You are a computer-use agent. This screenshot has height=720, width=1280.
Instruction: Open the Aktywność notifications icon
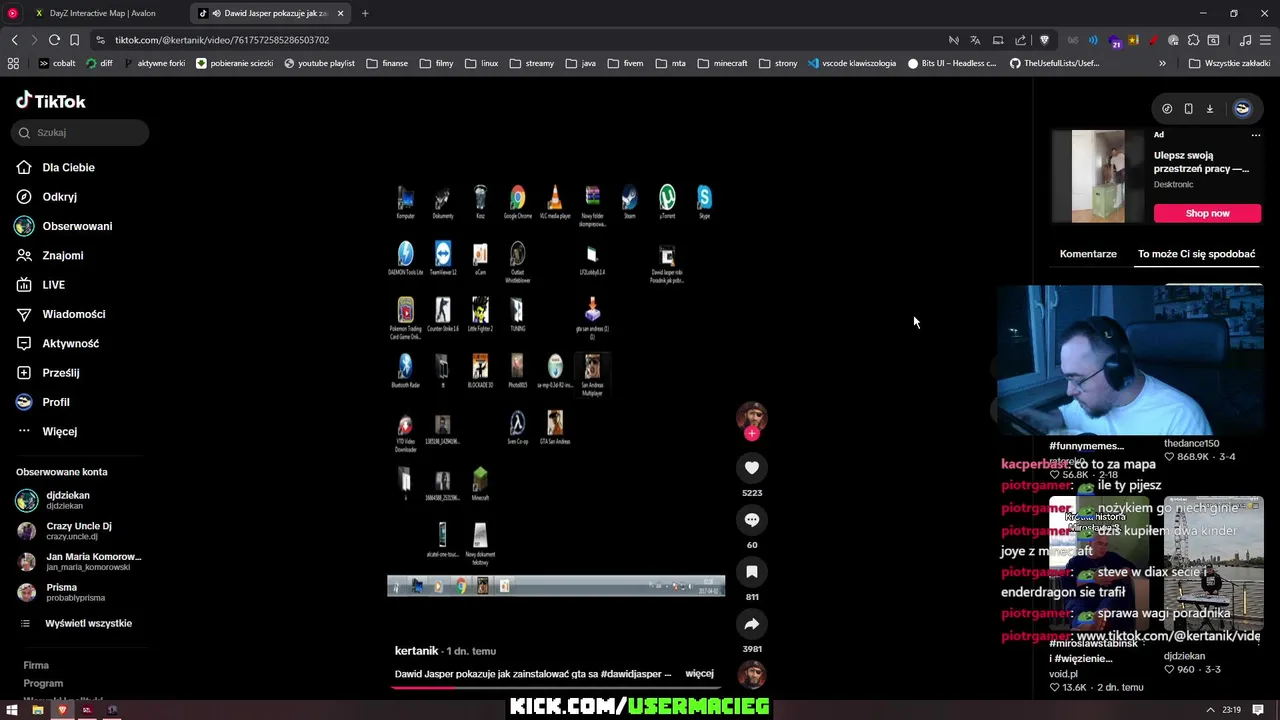tap(24, 343)
